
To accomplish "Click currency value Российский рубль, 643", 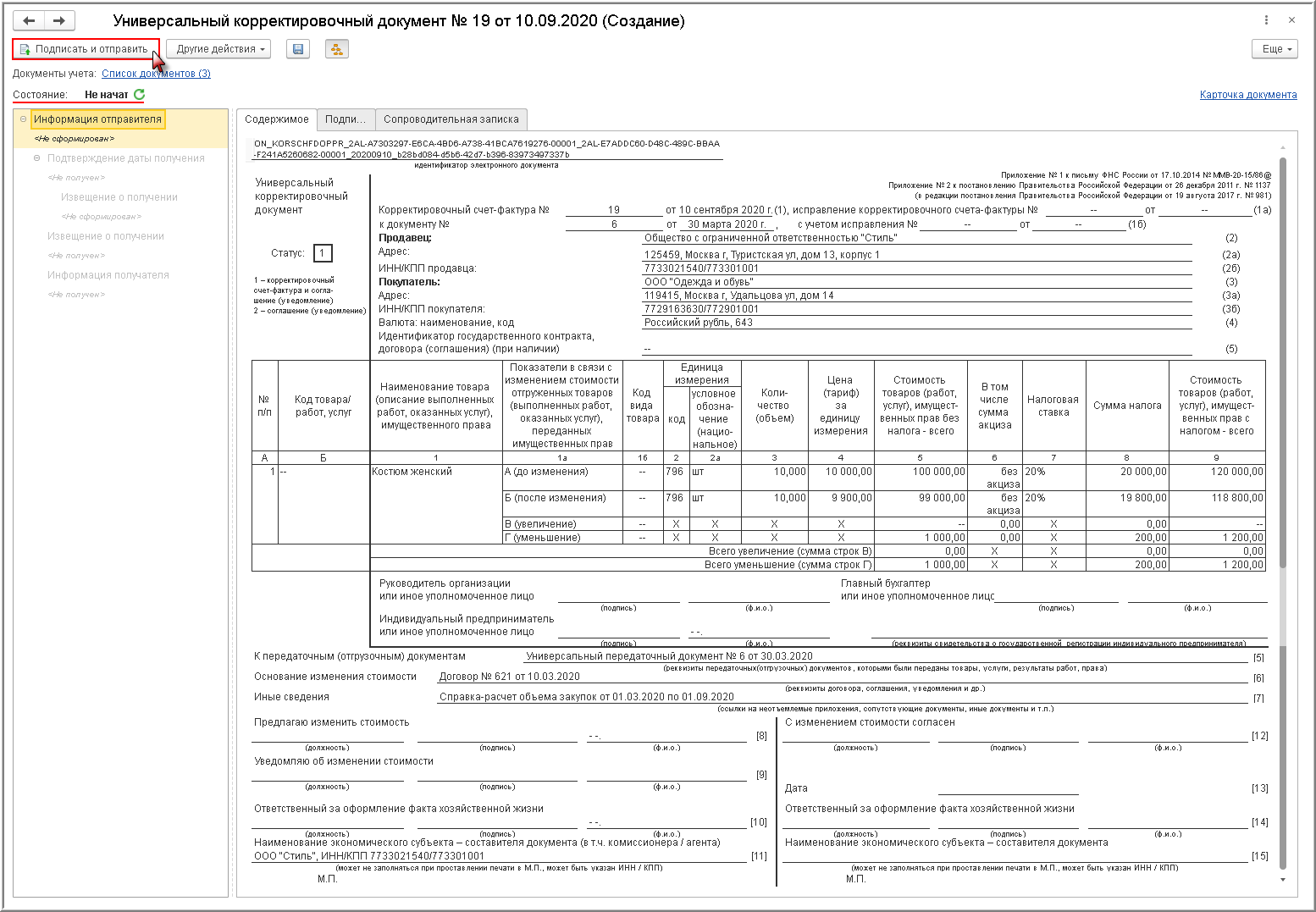I will 698,323.
